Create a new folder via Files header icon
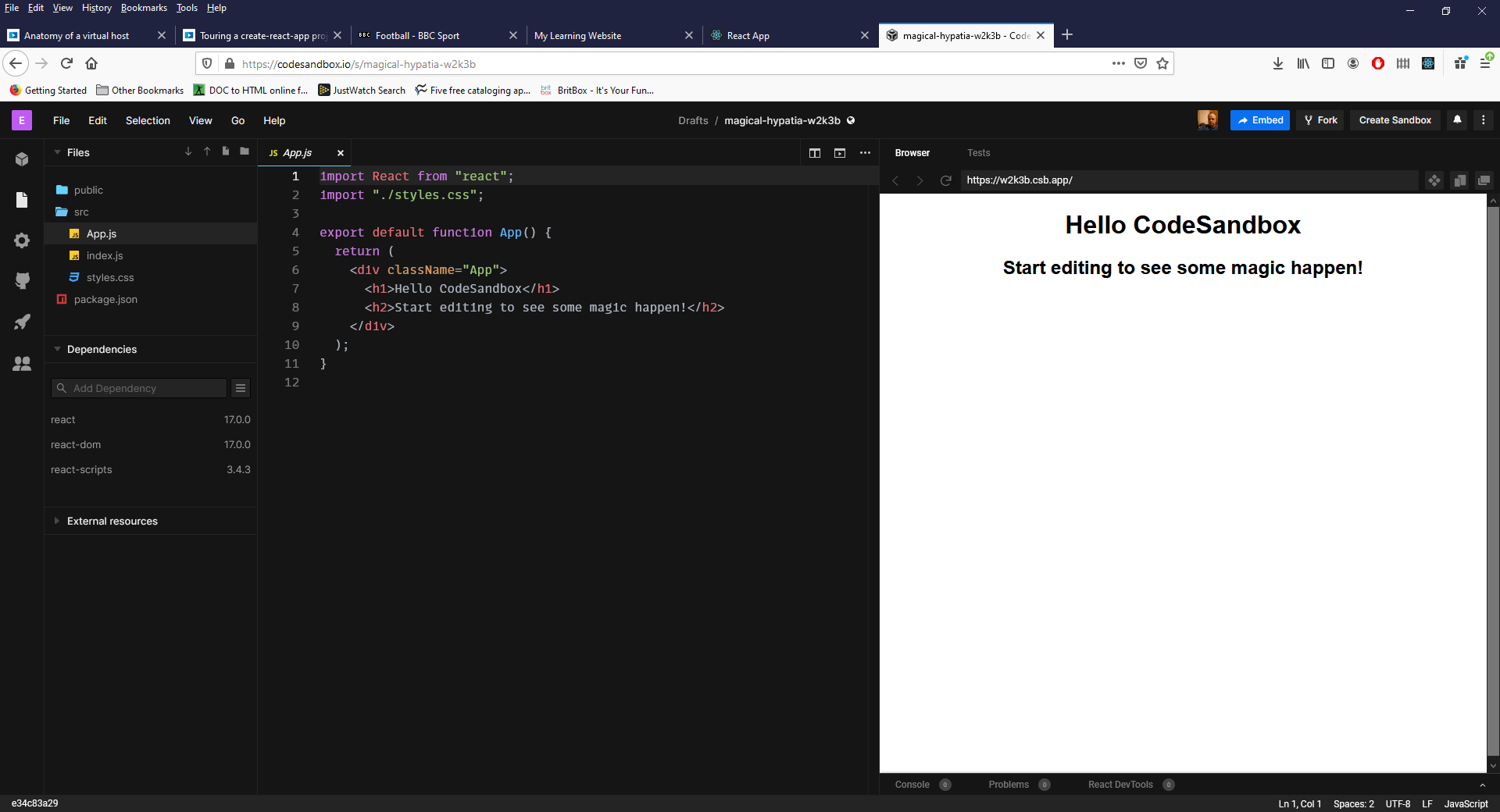The height and width of the screenshot is (812, 1500). click(x=245, y=151)
